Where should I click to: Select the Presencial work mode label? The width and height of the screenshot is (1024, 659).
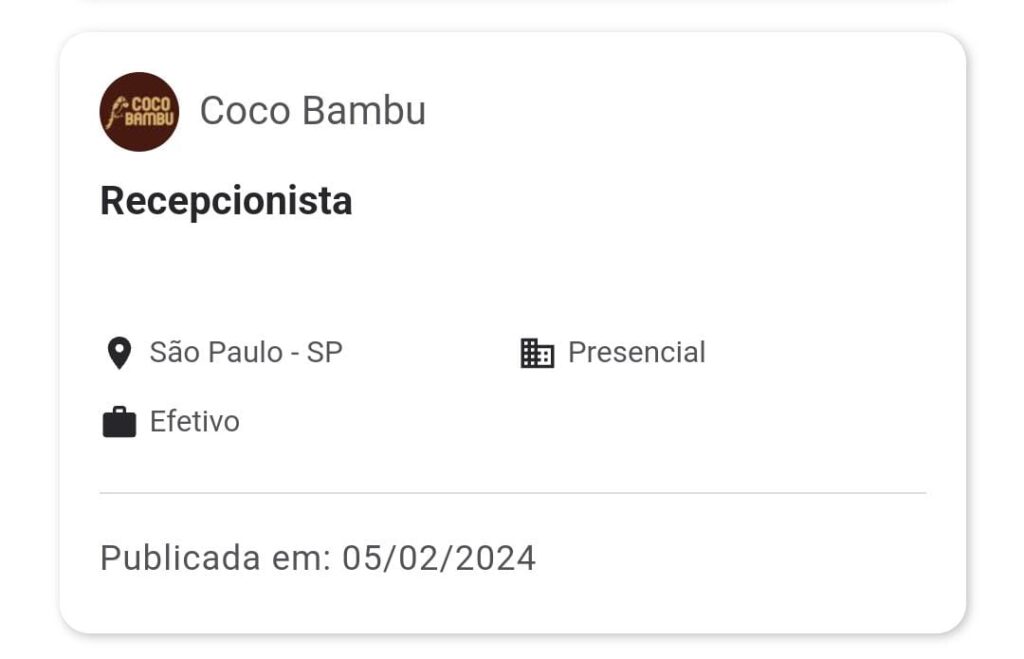[x=637, y=352]
